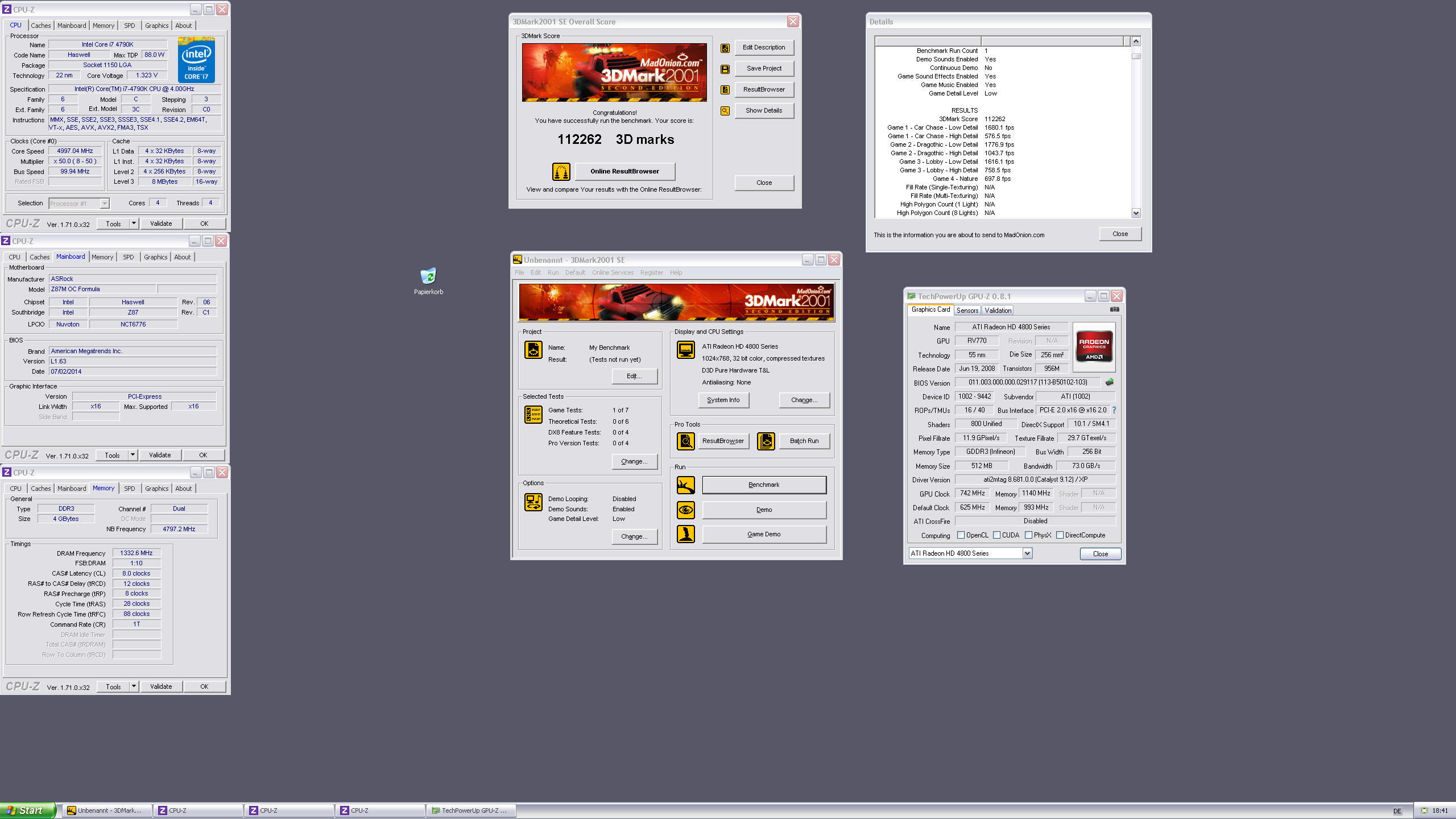1456x819 pixels.
Task: Click the Game Demo button
Action: [x=764, y=535]
